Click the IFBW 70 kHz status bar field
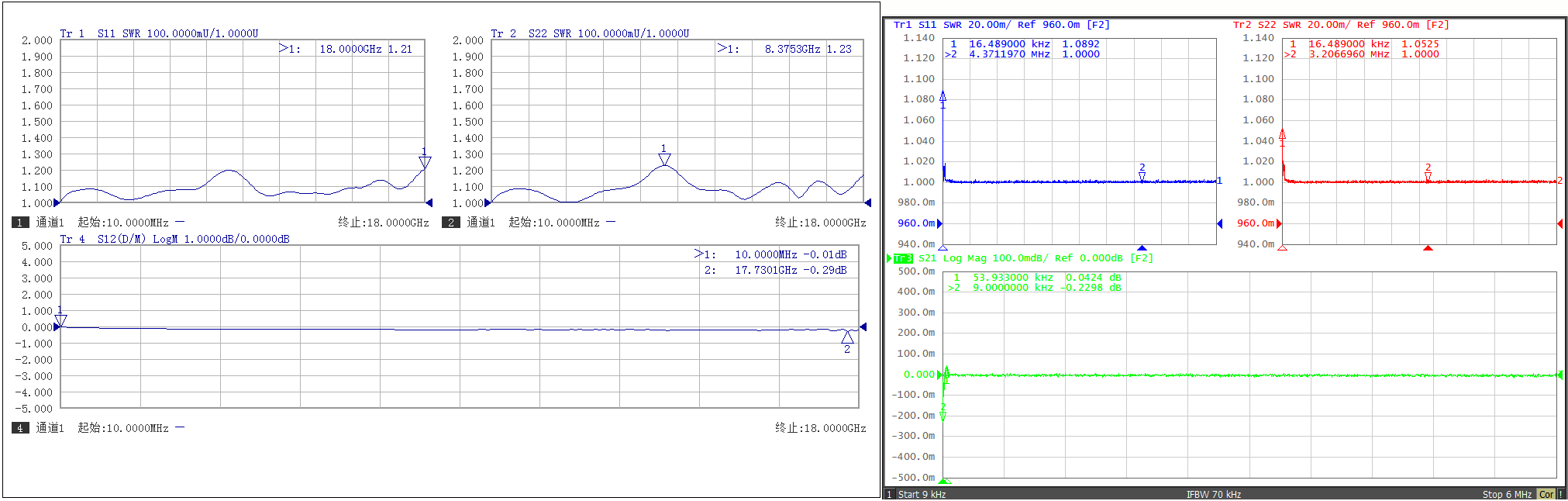This screenshot has height=501, width=1568. tap(1213, 494)
